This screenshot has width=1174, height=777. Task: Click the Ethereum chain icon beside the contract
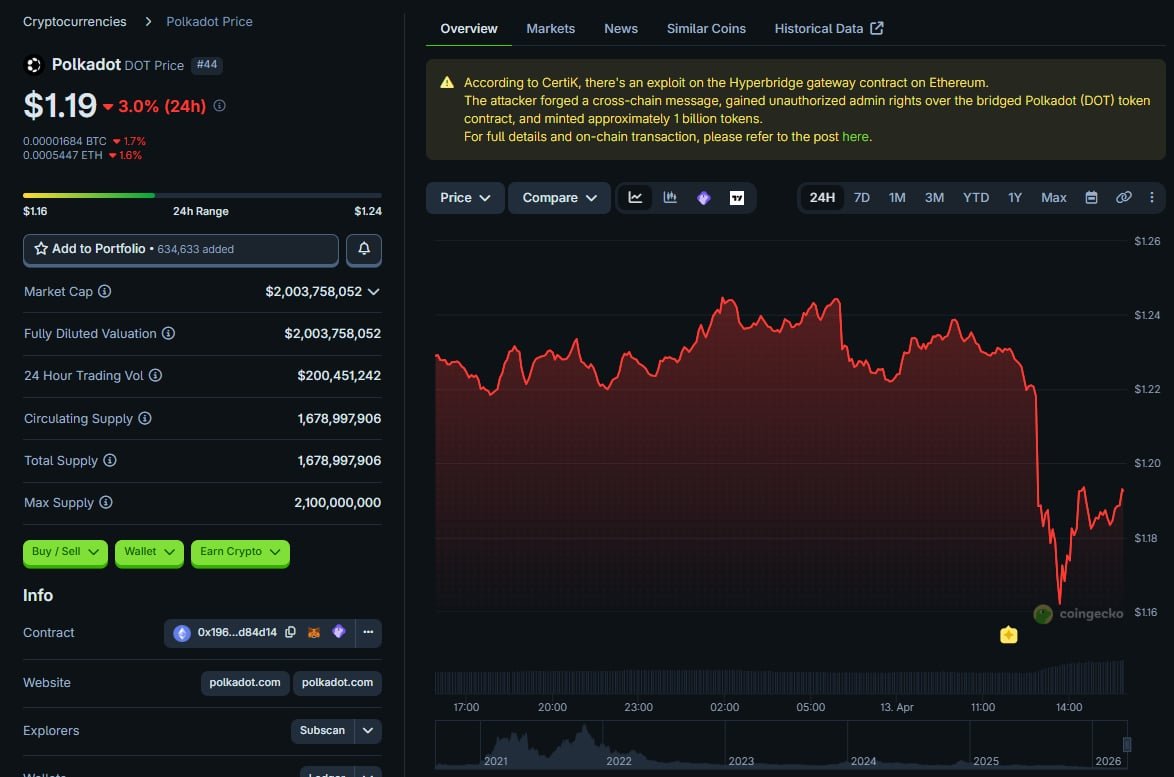(x=182, y=633)
